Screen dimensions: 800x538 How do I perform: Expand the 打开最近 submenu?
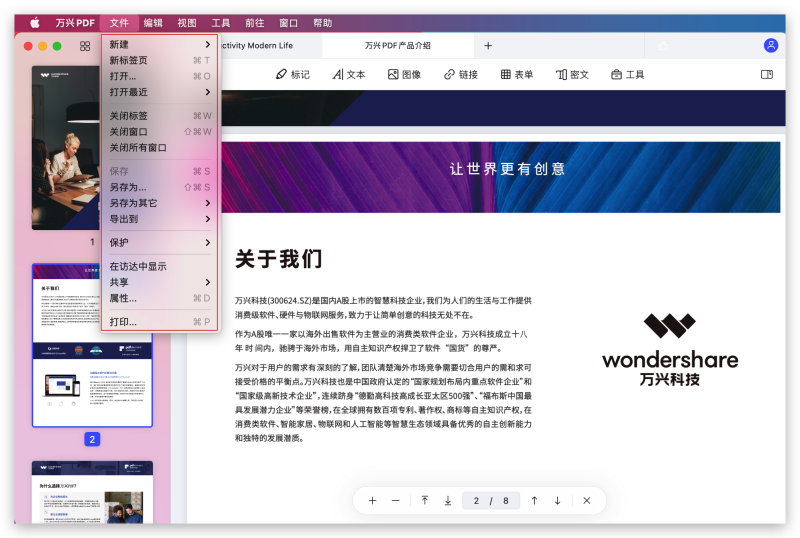160,92
